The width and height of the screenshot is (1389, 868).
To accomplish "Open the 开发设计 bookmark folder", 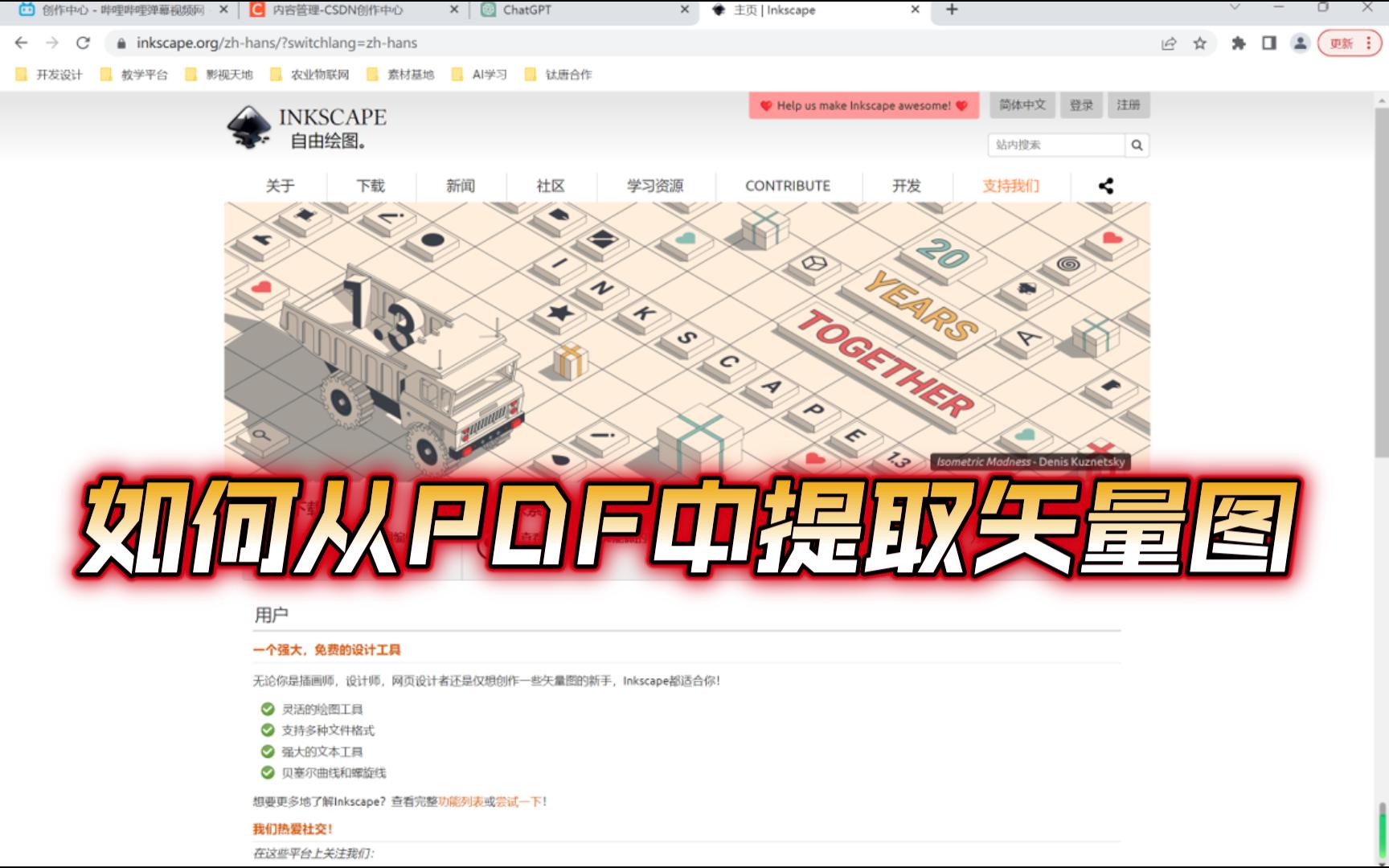I will point(49,75).
